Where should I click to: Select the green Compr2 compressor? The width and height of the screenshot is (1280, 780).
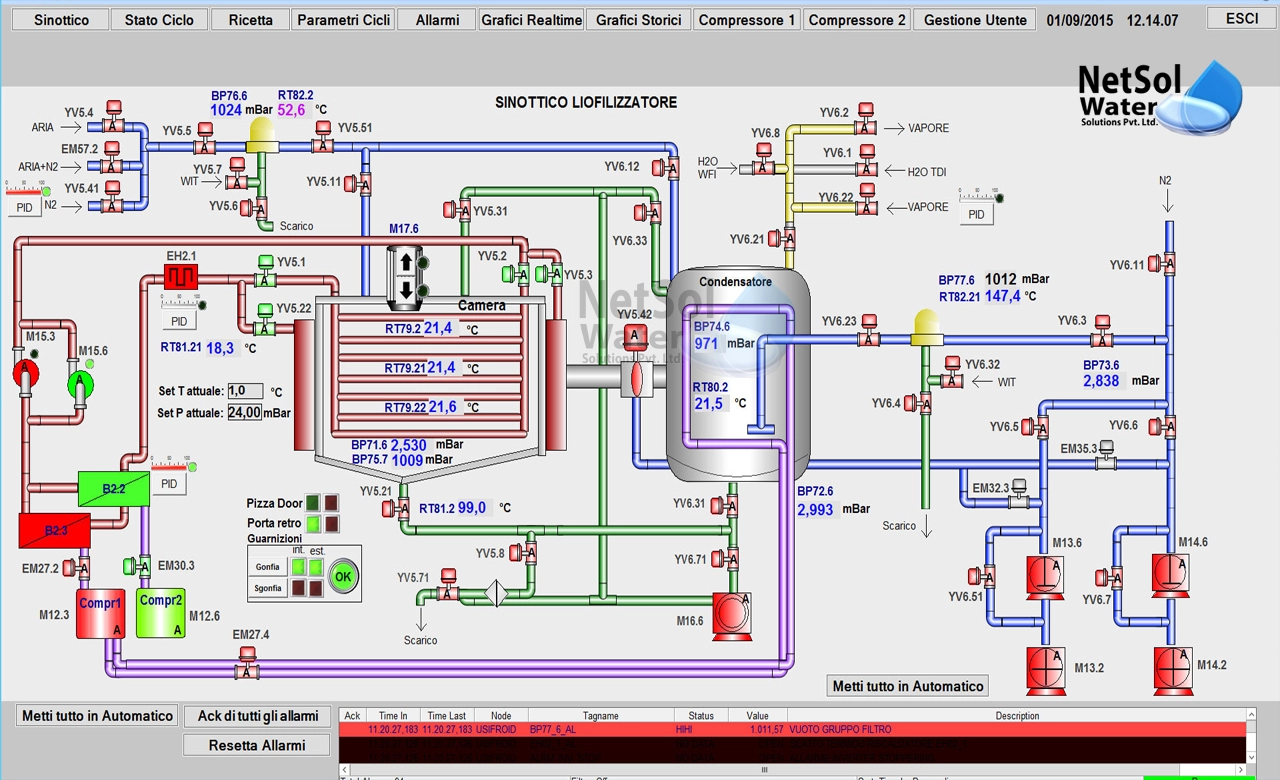(161, 612)
